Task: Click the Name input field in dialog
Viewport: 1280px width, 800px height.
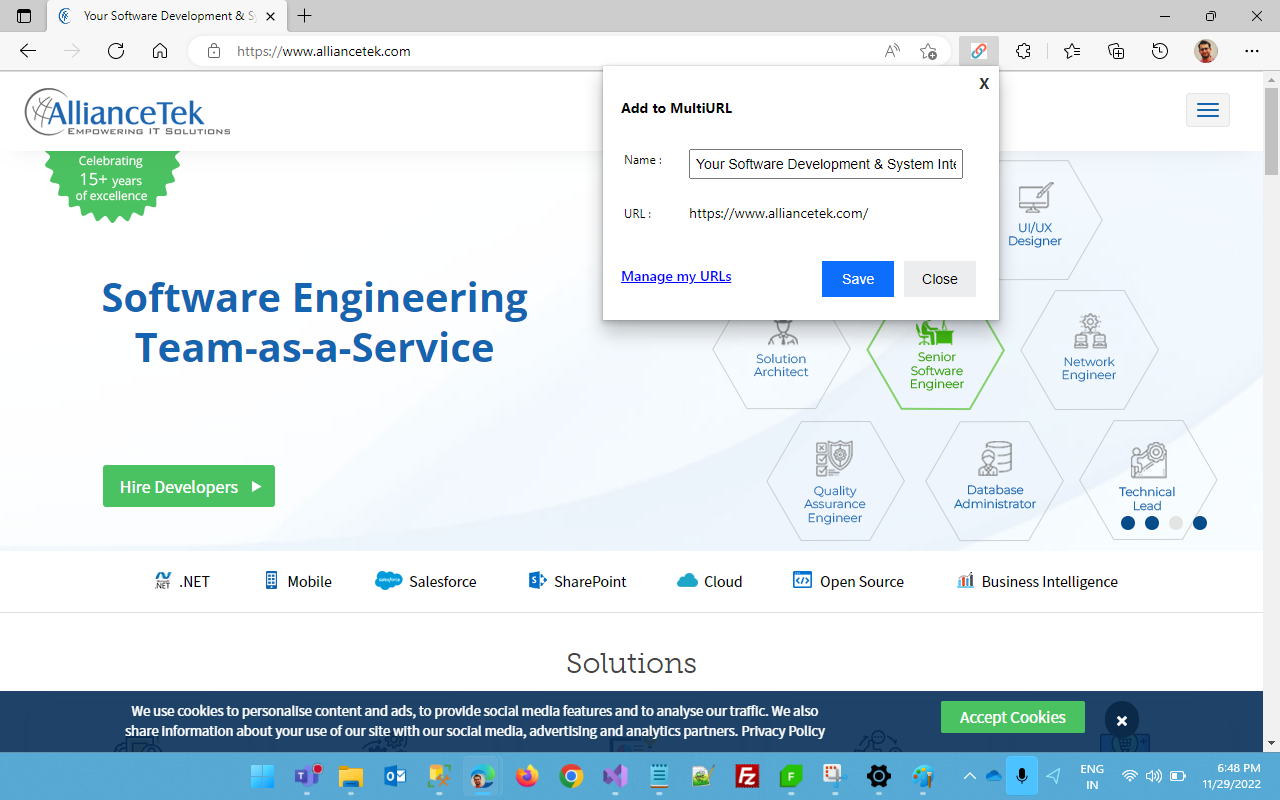Action: [x=825, y=163]
